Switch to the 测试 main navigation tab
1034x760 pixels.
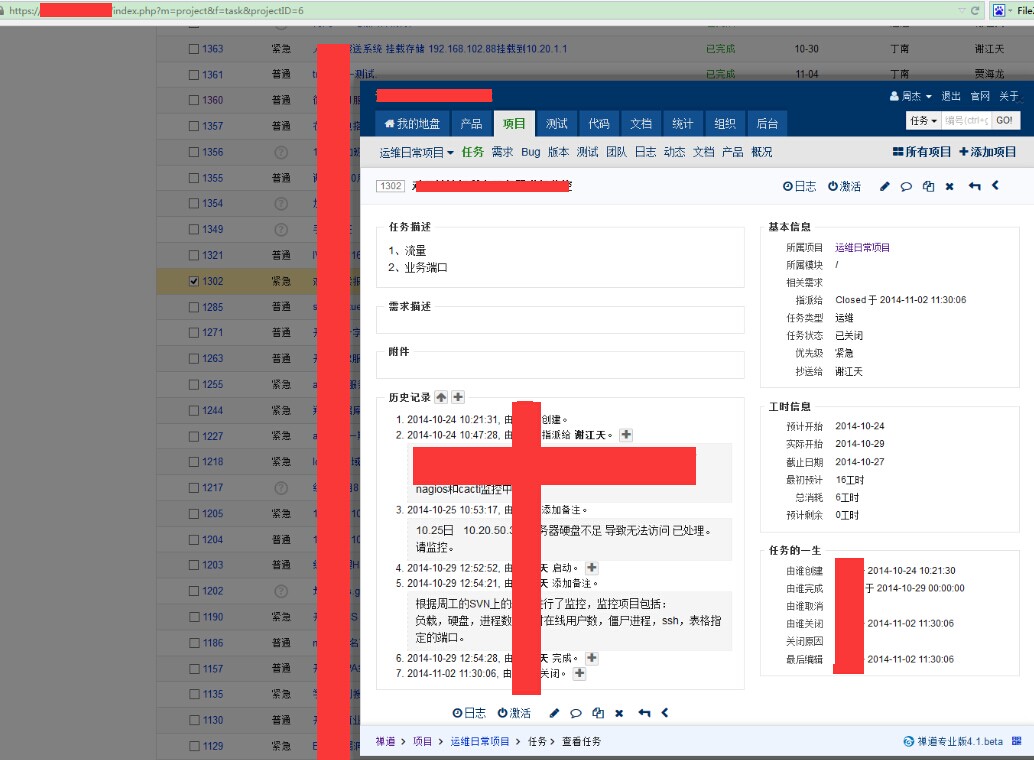557,124
